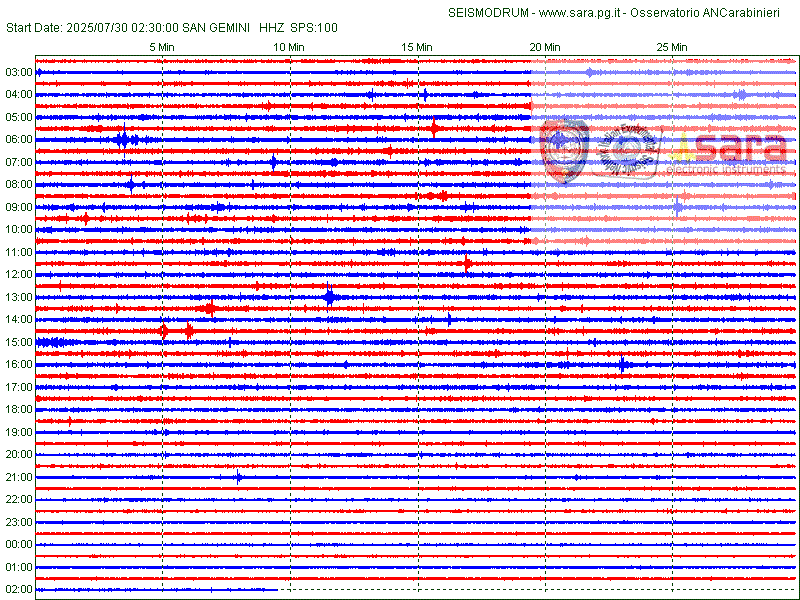Click the 17:00 time label
The width and height of the screenshot is (800, 600).
19,387
